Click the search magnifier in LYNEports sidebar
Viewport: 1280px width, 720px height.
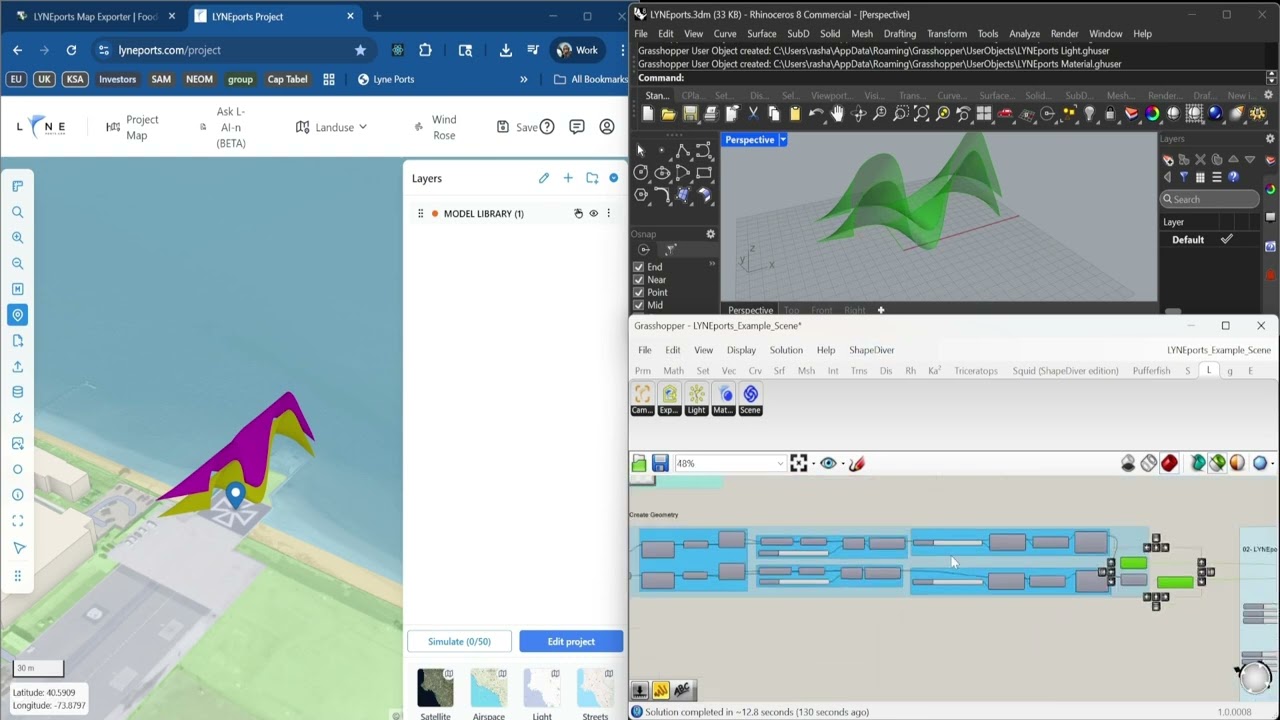(x=17, y=212)
